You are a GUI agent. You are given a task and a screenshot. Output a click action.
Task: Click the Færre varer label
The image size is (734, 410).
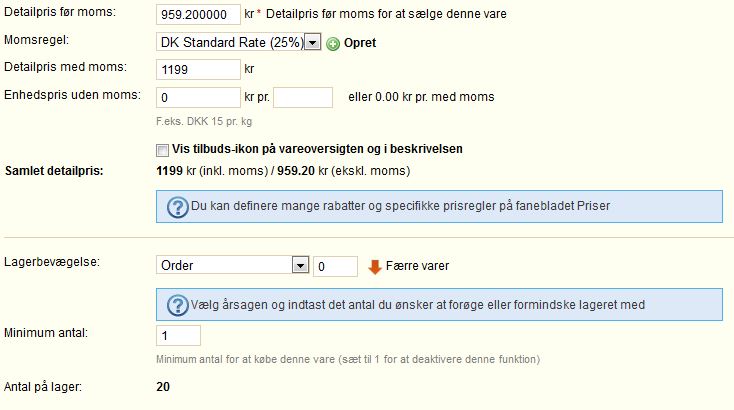(417, 266)
